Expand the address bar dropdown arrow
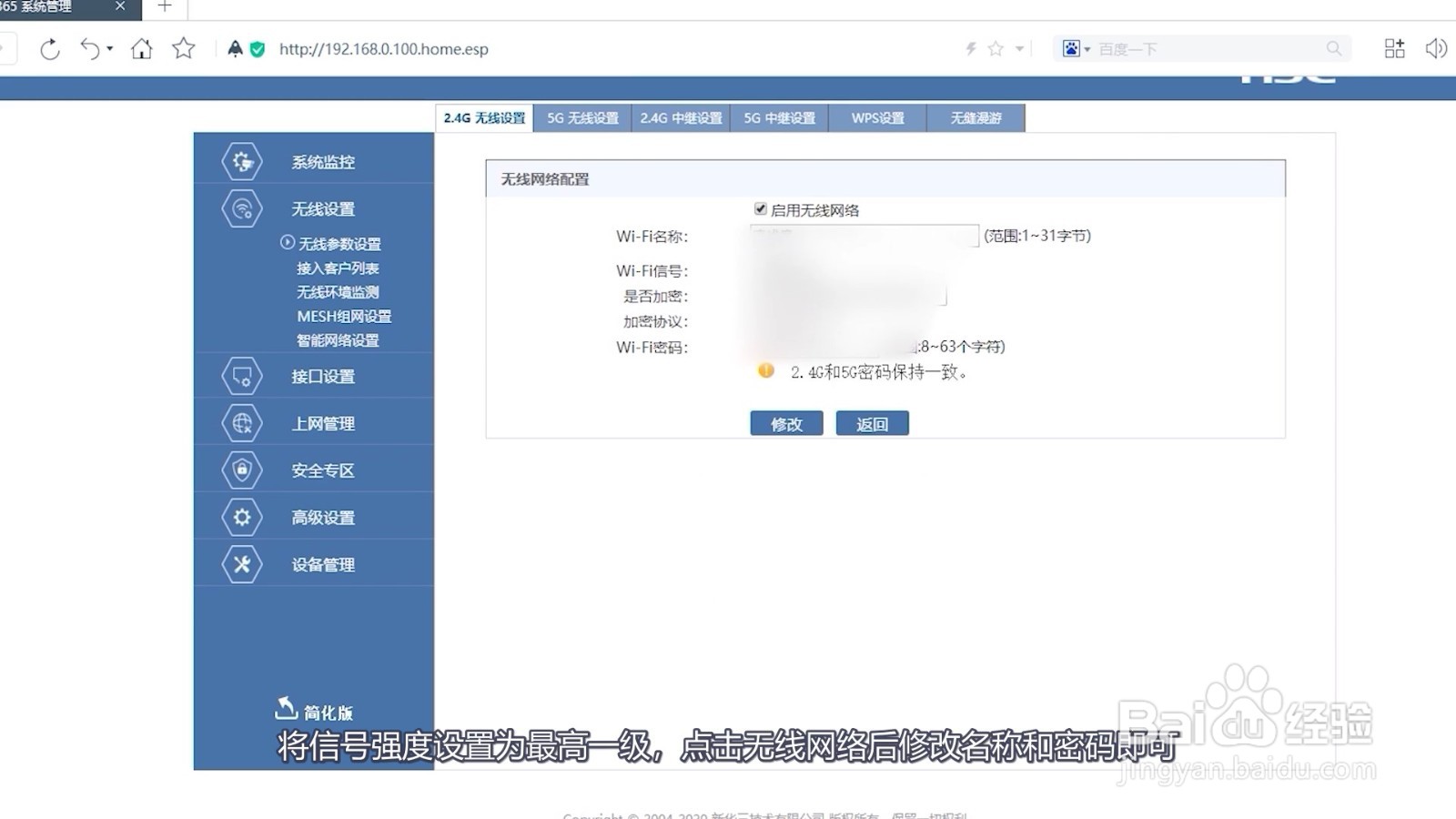This screenshot has height=819, width=1456. [1020, 49]
